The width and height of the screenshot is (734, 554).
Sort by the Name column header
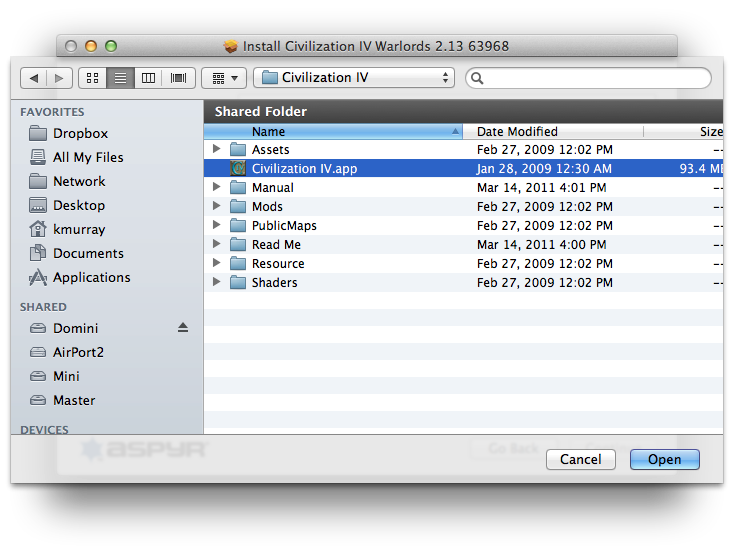click(333, 132)
